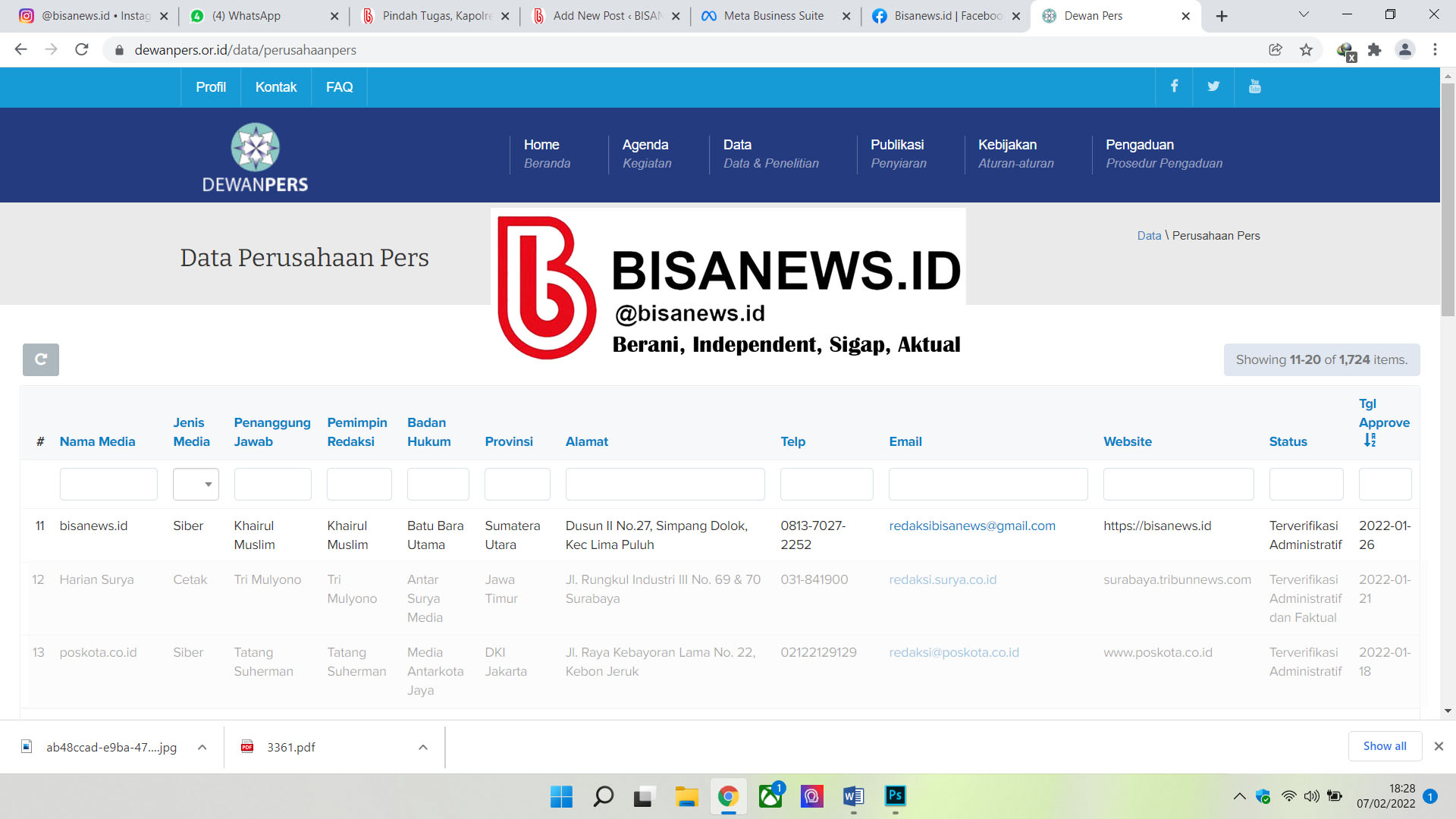Open the Publikasi menu item
The image size is (1456, 819).
click(x=897, y=145)
